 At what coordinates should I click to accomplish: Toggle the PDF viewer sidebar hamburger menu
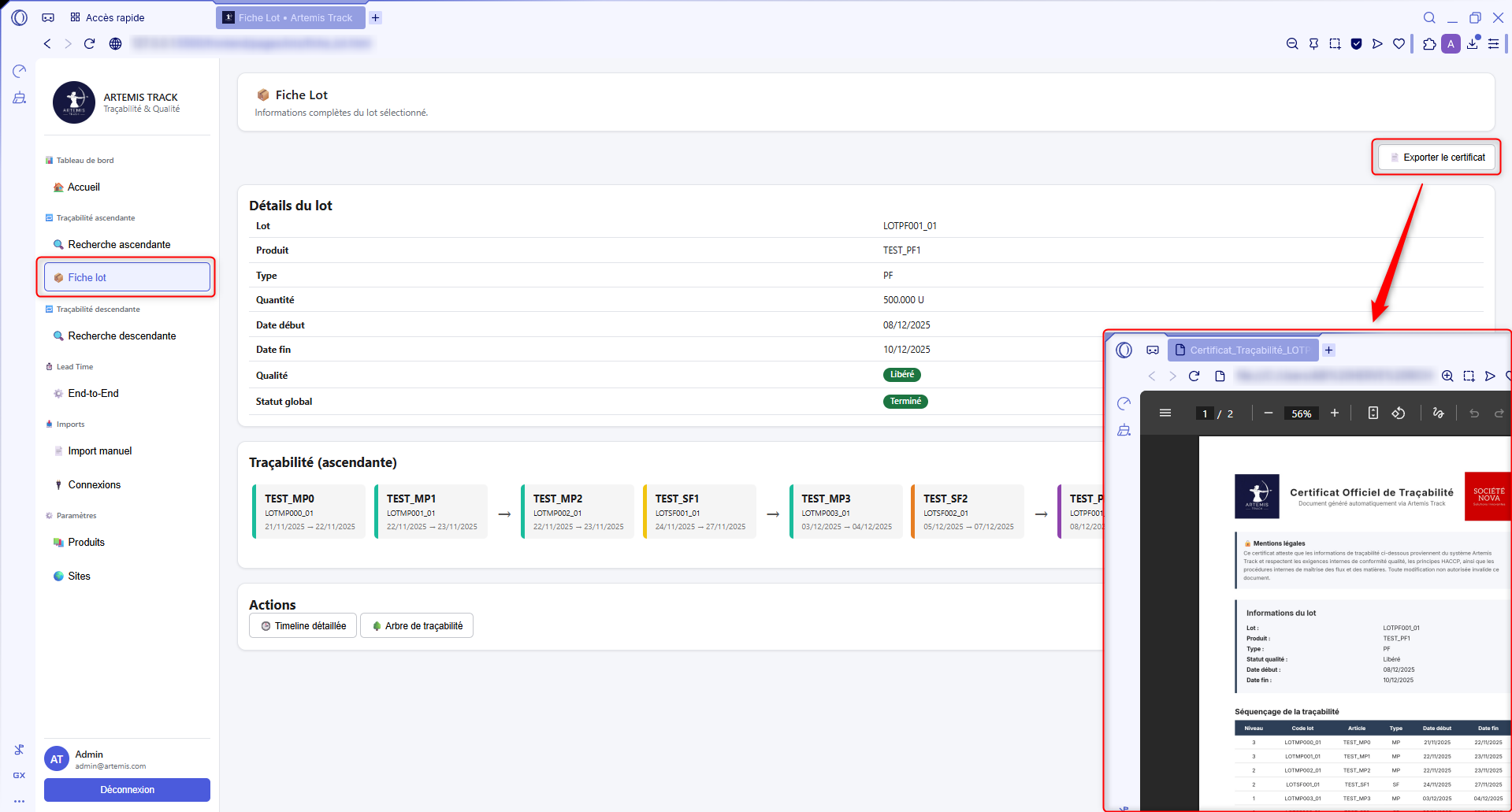pyautogui.click(x=1165, y=413)
